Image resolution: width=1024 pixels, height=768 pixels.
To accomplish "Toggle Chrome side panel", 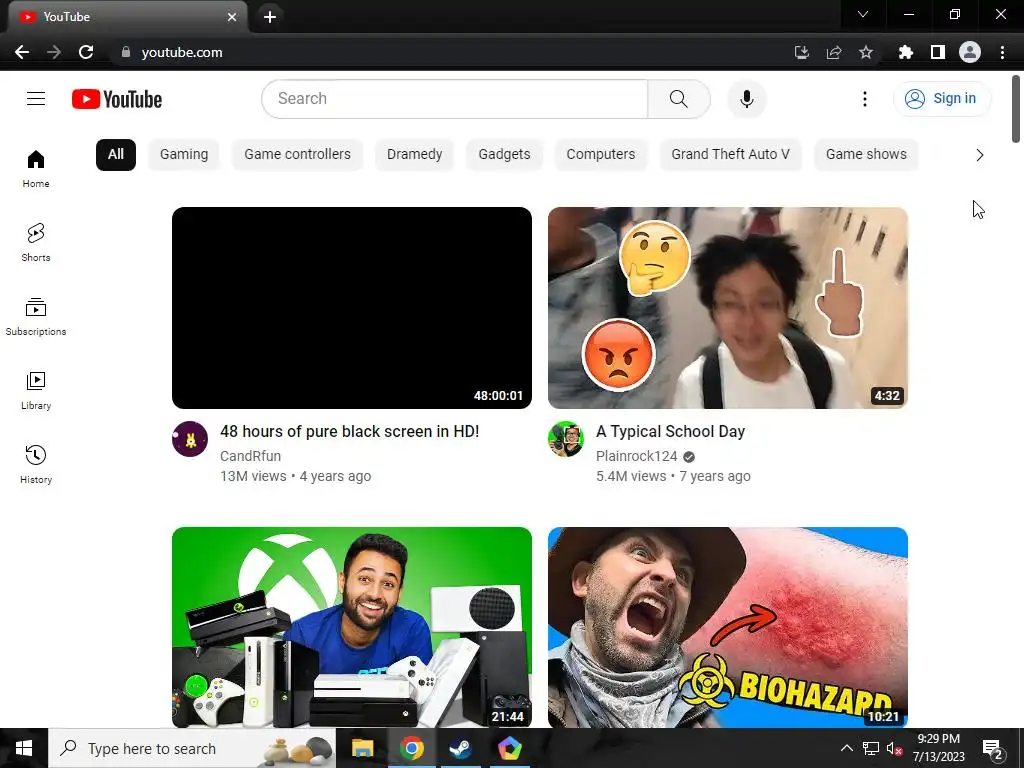I will pos(938,52).
